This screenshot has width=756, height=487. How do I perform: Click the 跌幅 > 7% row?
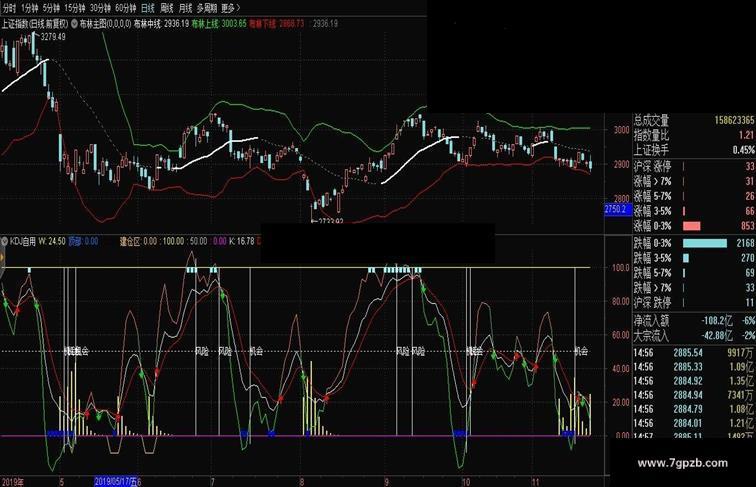(x=694, y=288)
